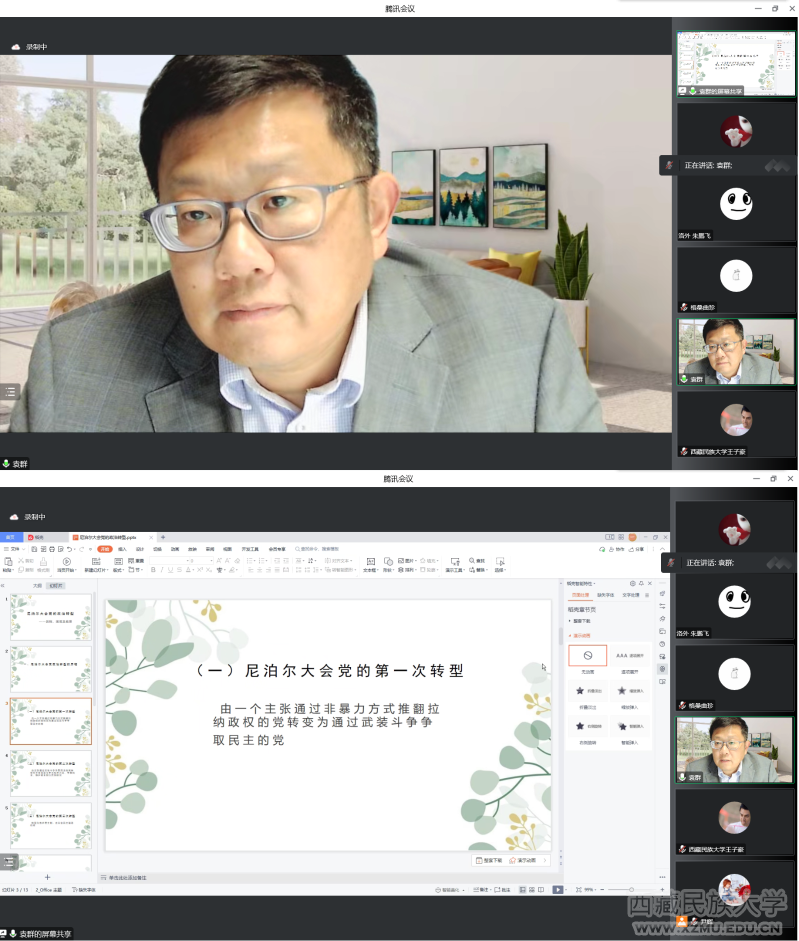The height and width of the screenshot is (941, 799).
Task: Add slide with plus below thumbnails
Action: [47, 877]
